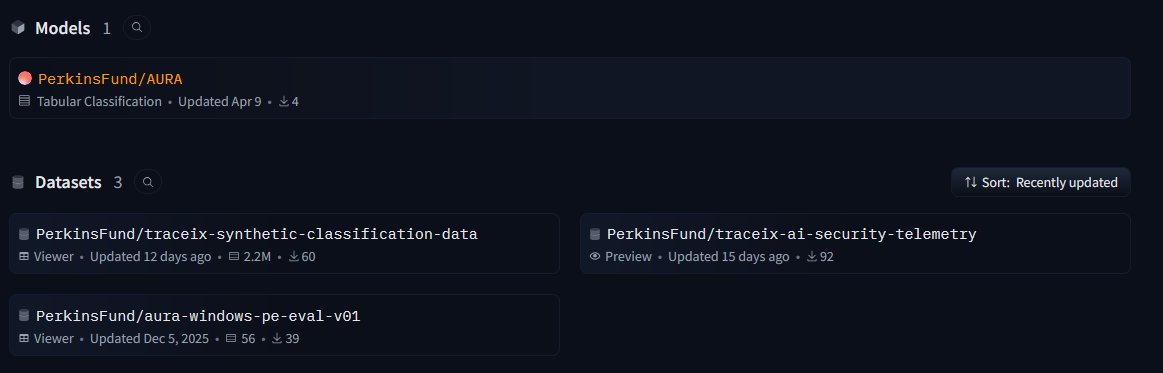Click the AURA model avatar icon
1163x373 pixels.
coord(25,78)
